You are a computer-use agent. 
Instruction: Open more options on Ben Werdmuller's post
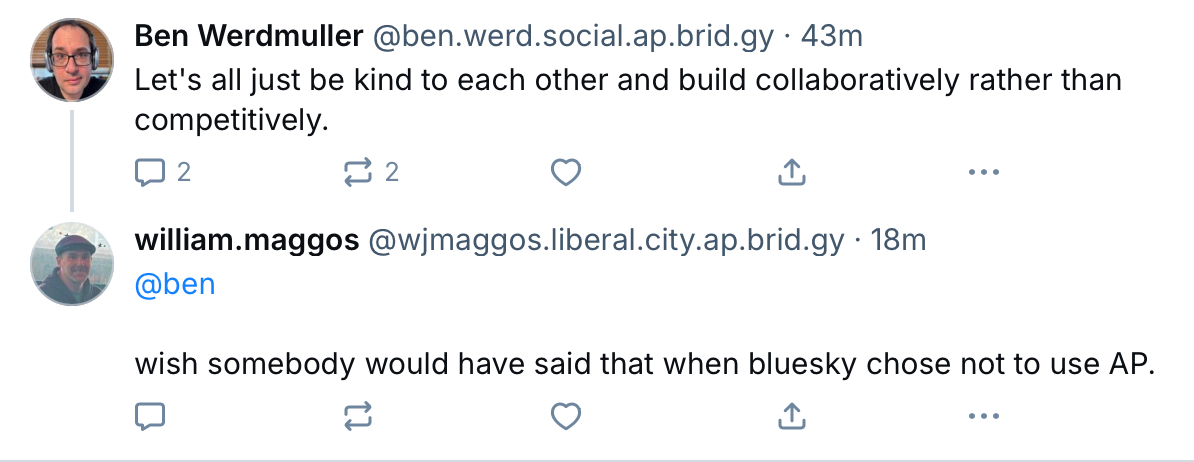(x=984, y=173)
